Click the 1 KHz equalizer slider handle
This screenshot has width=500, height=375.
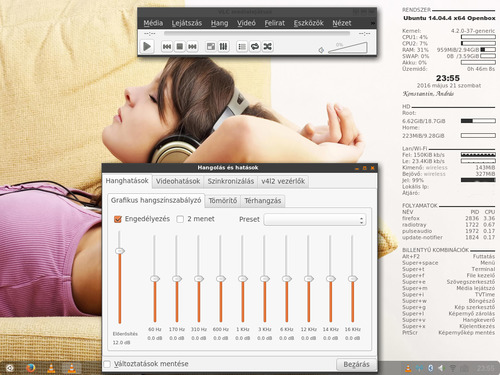click(243, 278)
